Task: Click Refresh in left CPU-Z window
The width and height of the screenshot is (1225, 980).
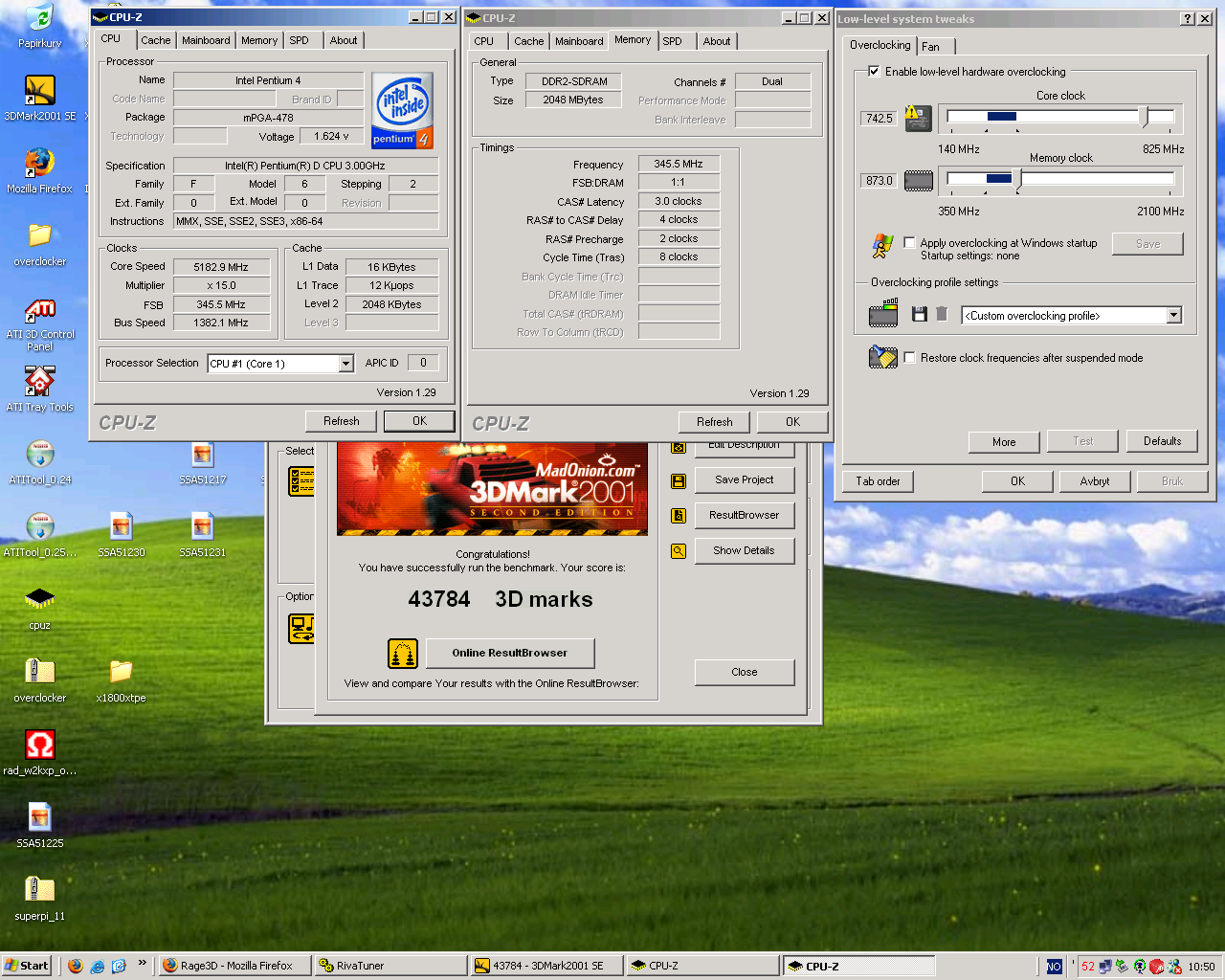Action: 342,421
